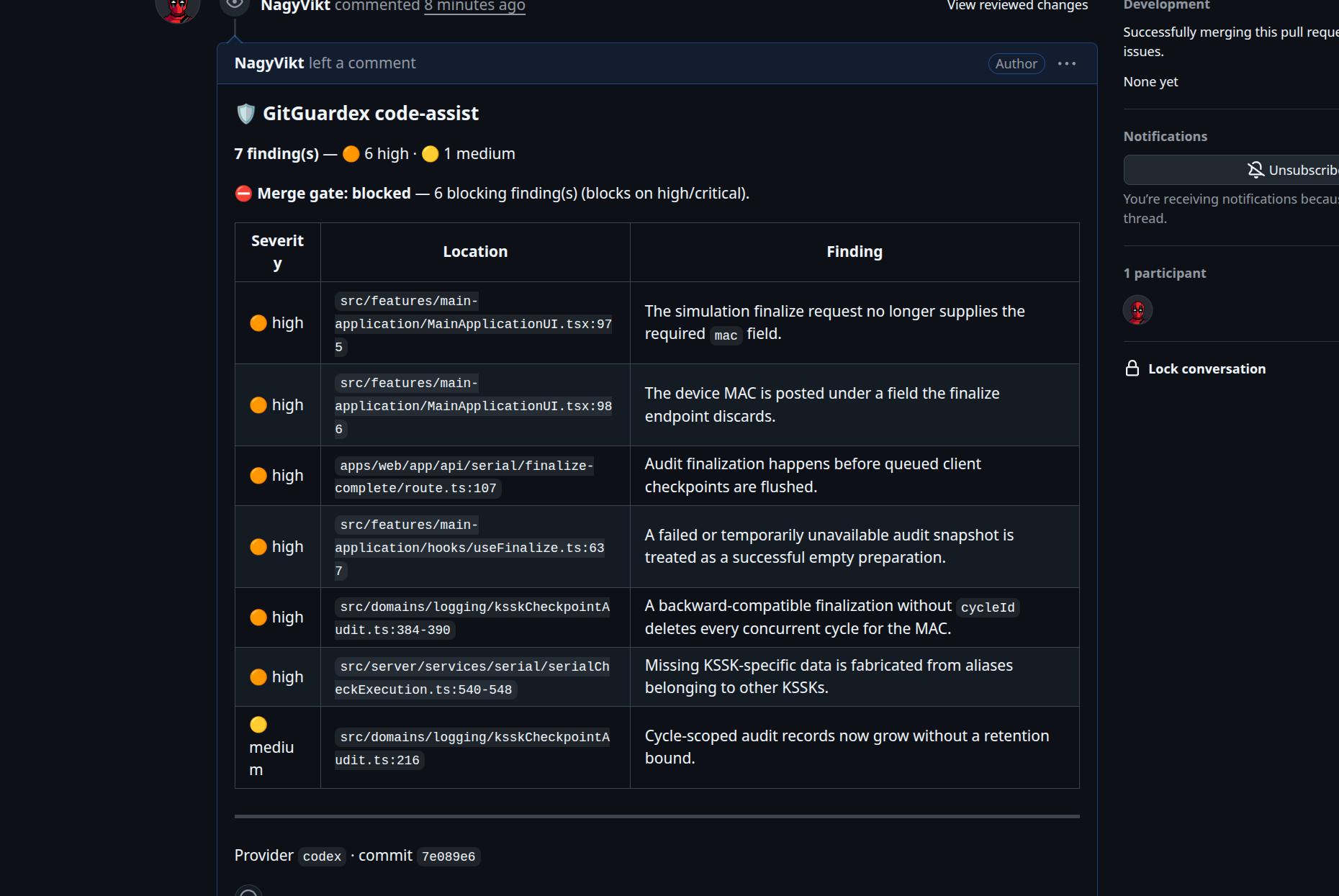Click 'None yet' under Development
The image size is (1339, 896).
click(x=1150, y=82)
